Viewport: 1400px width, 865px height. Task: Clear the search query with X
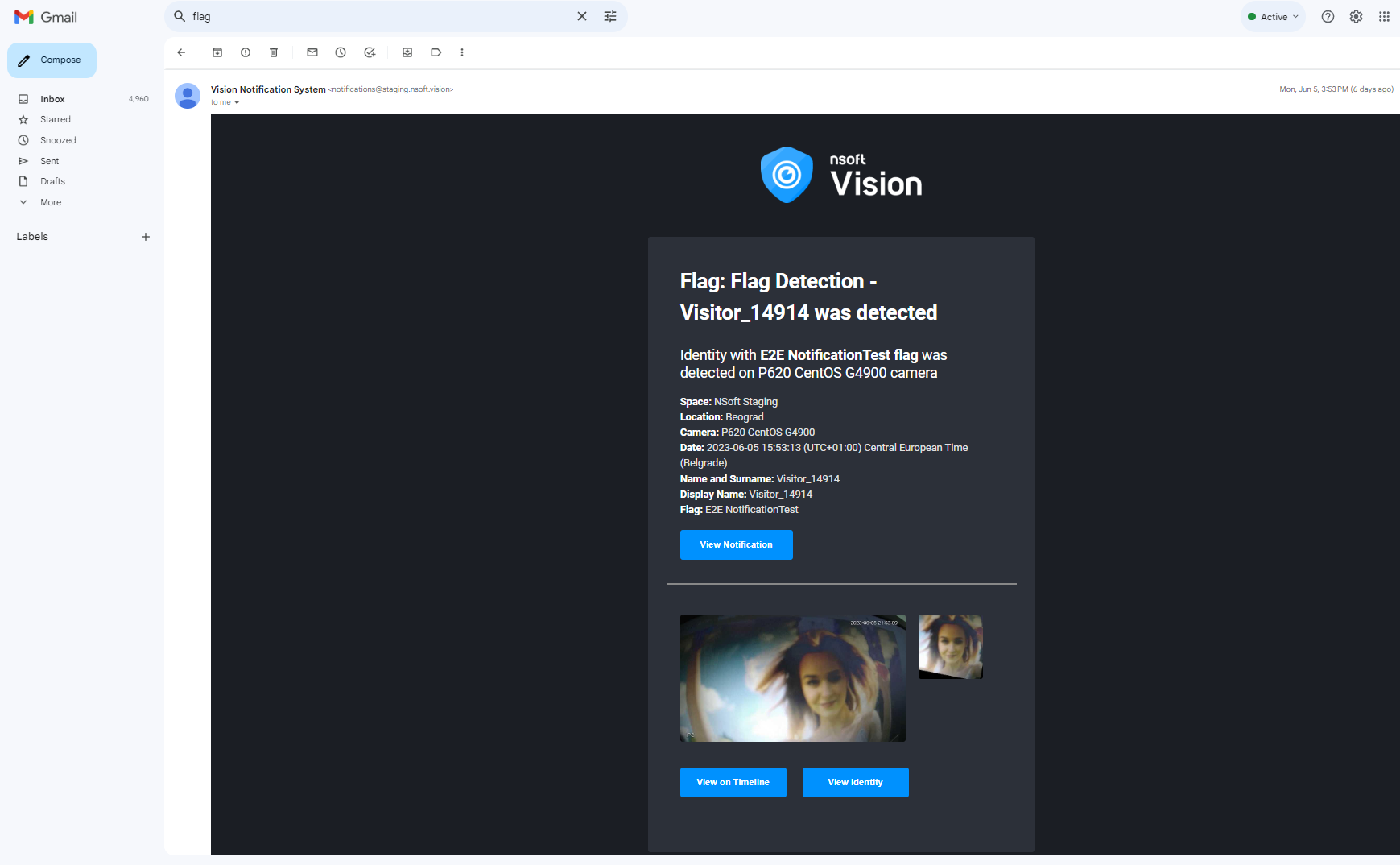[582, 16]
